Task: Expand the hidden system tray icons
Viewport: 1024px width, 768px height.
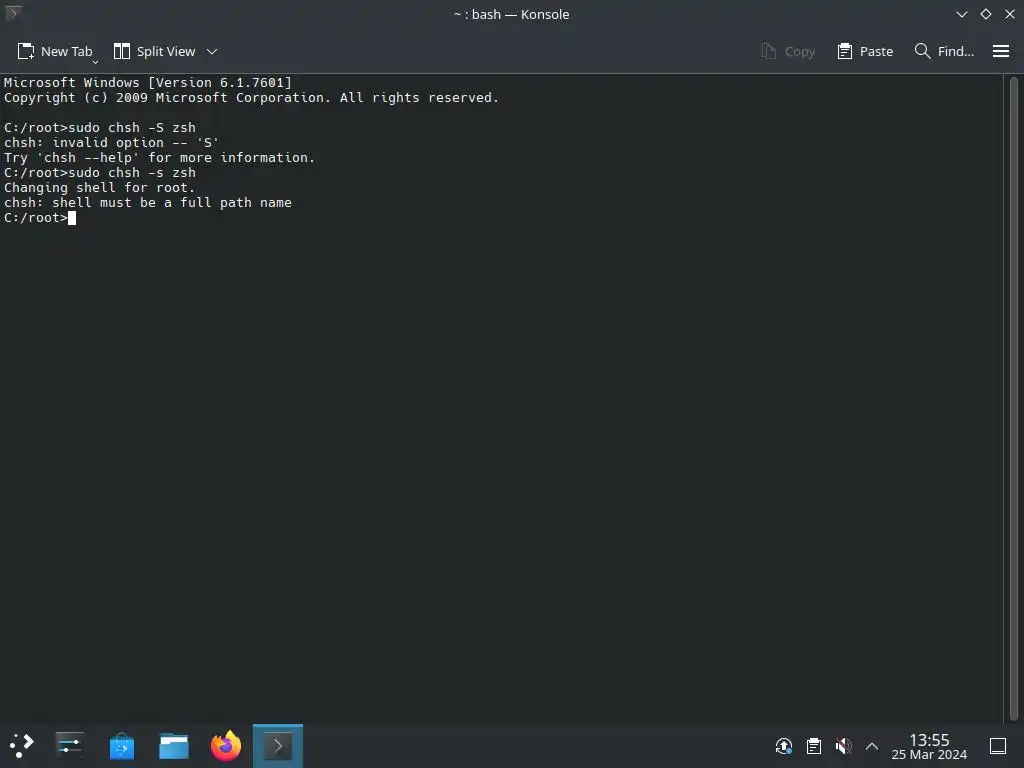Action: click(872, 746)
